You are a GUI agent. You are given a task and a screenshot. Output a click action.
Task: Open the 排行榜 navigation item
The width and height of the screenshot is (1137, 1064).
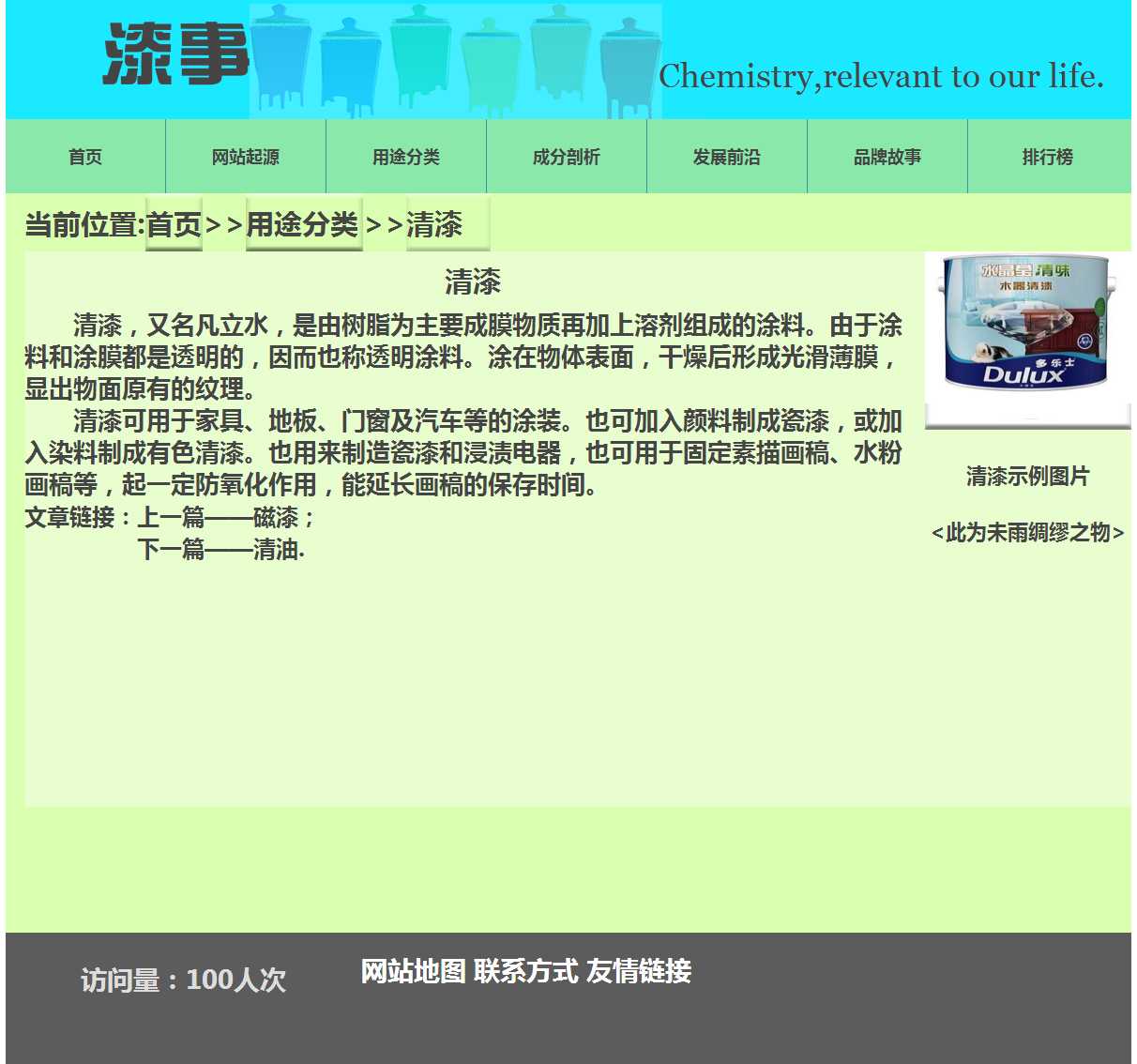(x=1048, y=157)
